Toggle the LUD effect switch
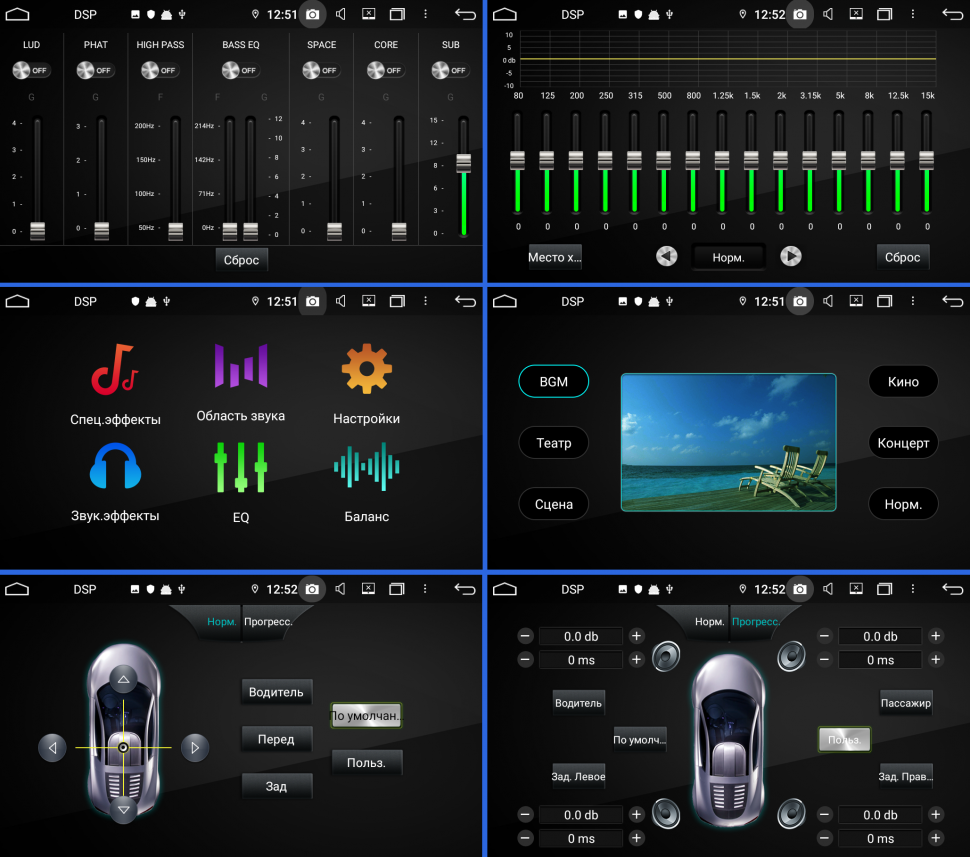Image resolution: width=970 pixels, height=857 pixels. [31, 70]
